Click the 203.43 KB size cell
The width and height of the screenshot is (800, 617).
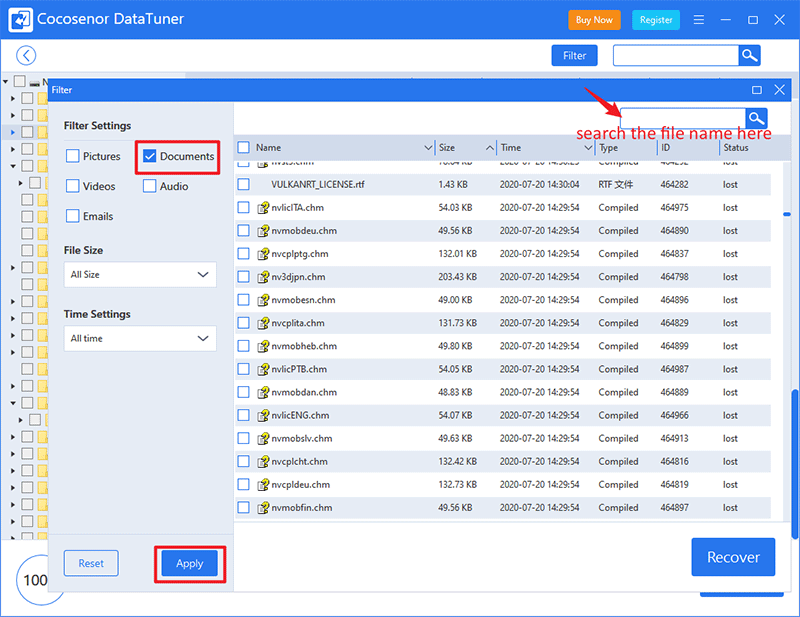click(458, 277)
